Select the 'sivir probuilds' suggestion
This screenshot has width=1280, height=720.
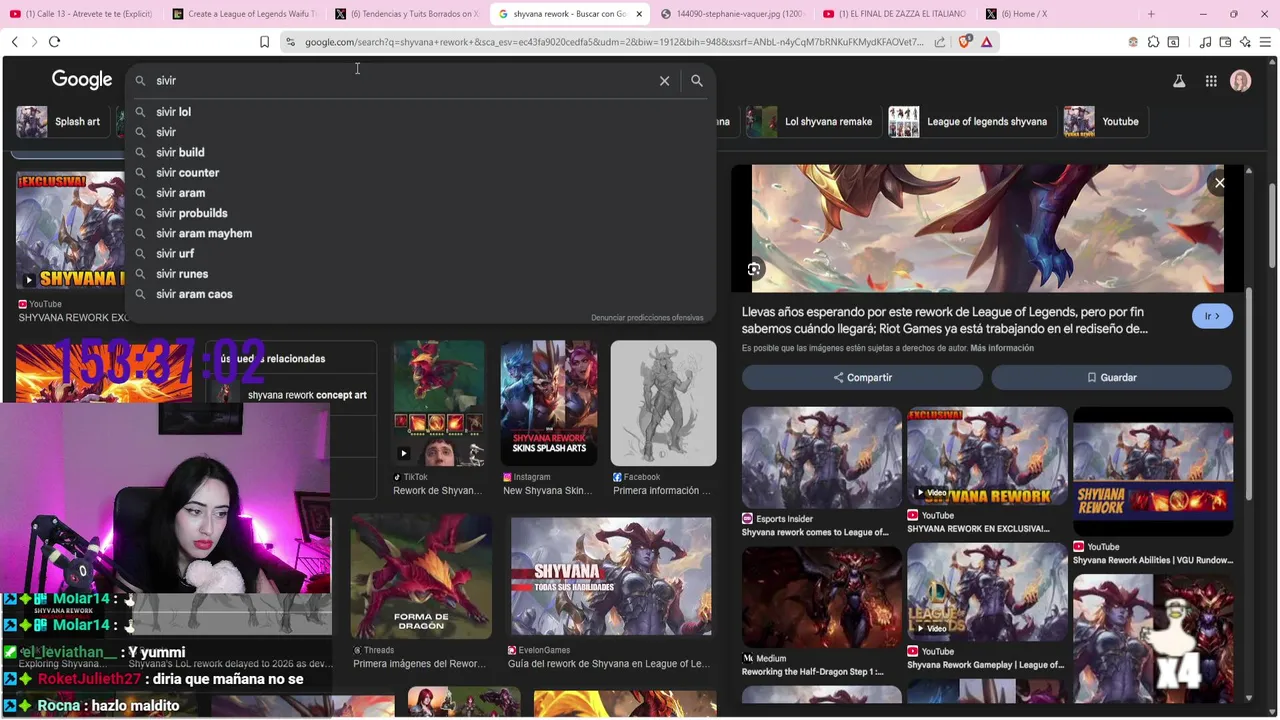420,213
